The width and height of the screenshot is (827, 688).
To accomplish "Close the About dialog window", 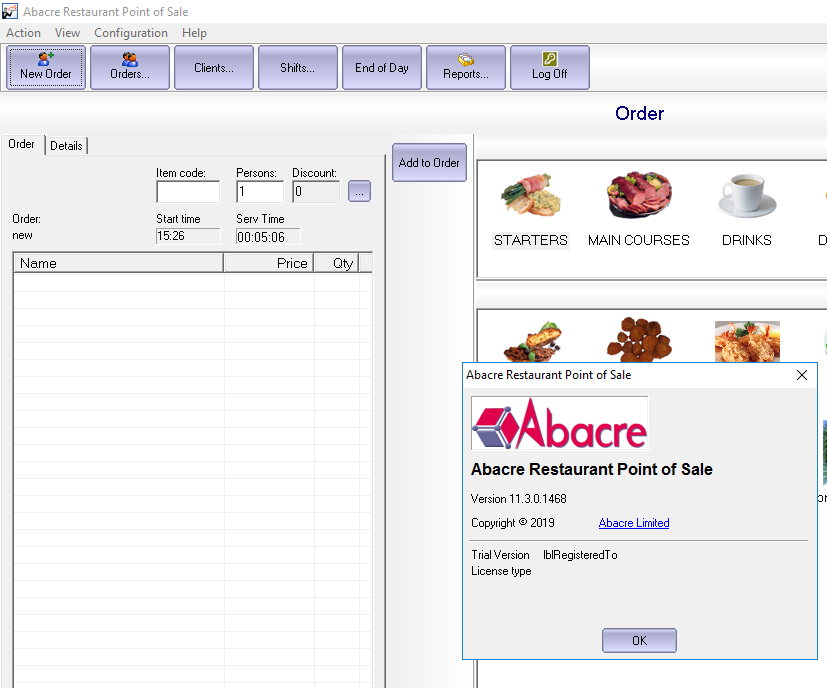I will click(x=801, y=375).
